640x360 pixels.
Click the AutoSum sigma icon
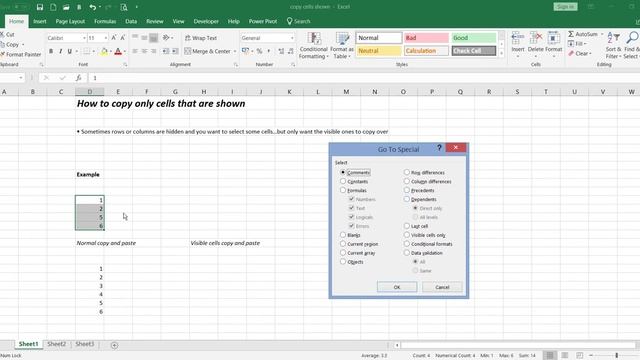point(571,34)
